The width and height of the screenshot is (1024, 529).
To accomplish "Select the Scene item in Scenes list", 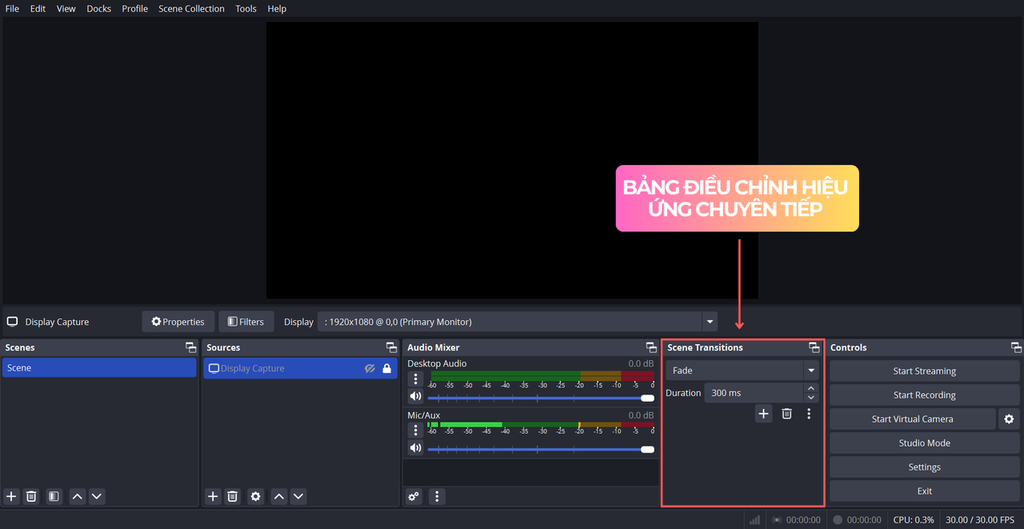I will [x=99, y=368].
